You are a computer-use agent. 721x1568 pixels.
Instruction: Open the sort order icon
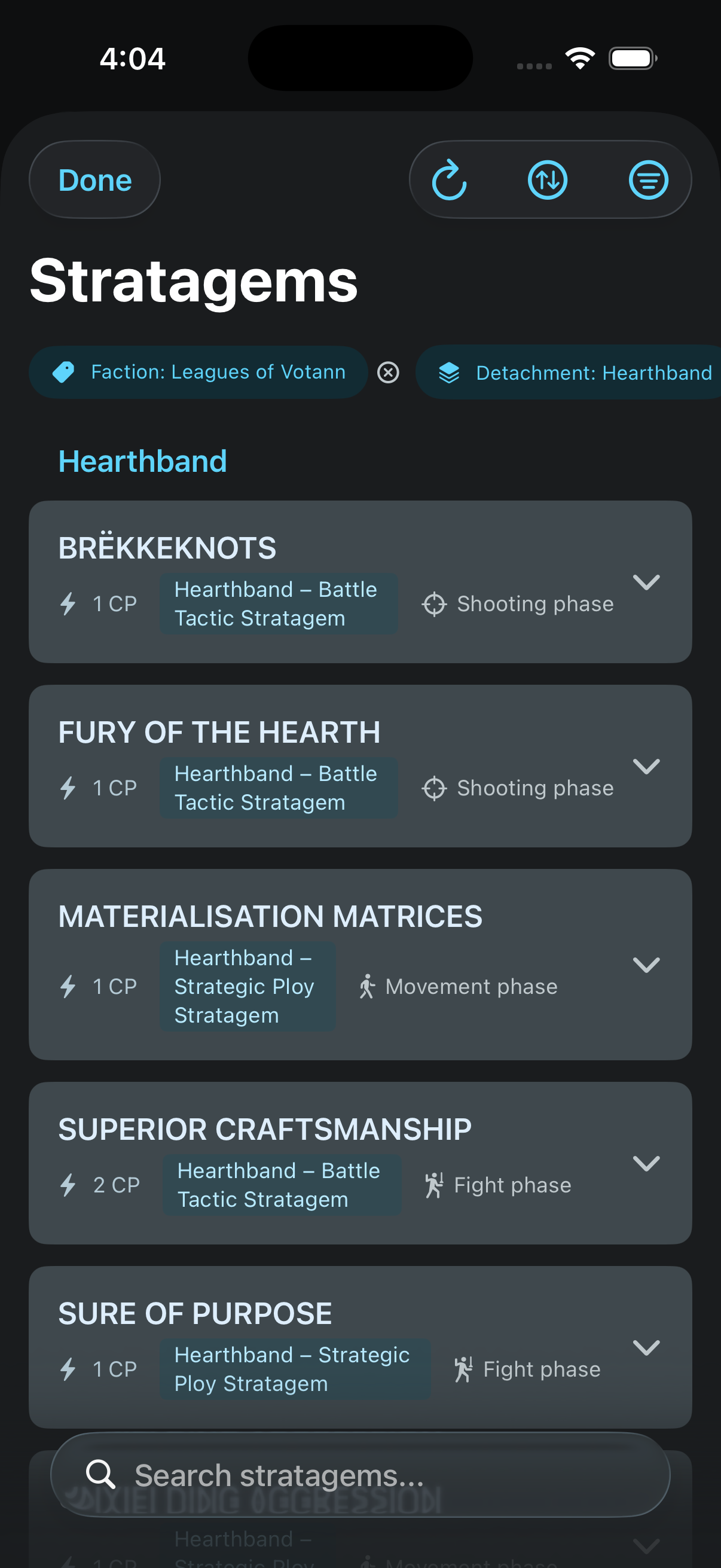tap(548, 180)
